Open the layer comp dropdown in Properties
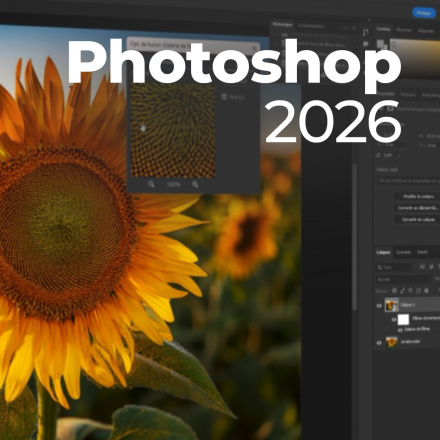The image size is (440, 440). pyautogui.click(x=409, y=180)
